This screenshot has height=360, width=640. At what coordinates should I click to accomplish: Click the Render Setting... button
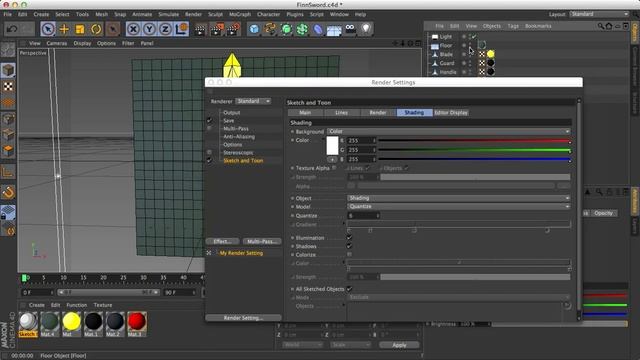point(243,318)
